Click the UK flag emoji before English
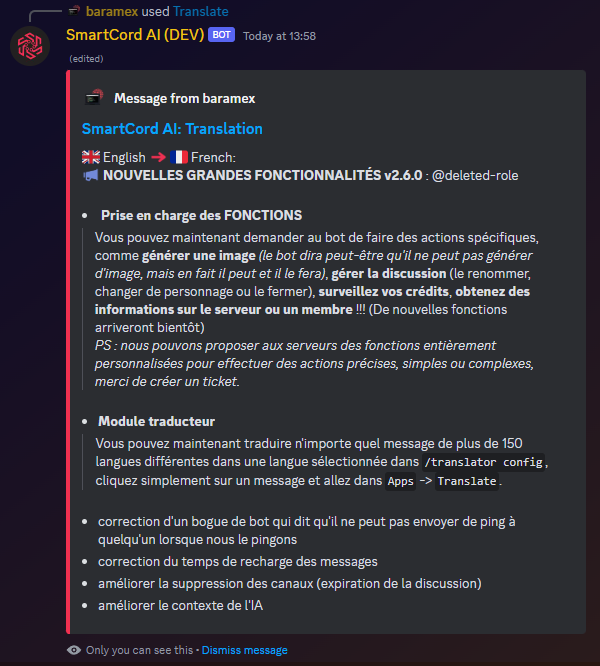This screenshot has width=600, height=666. (x=90, y=157)
